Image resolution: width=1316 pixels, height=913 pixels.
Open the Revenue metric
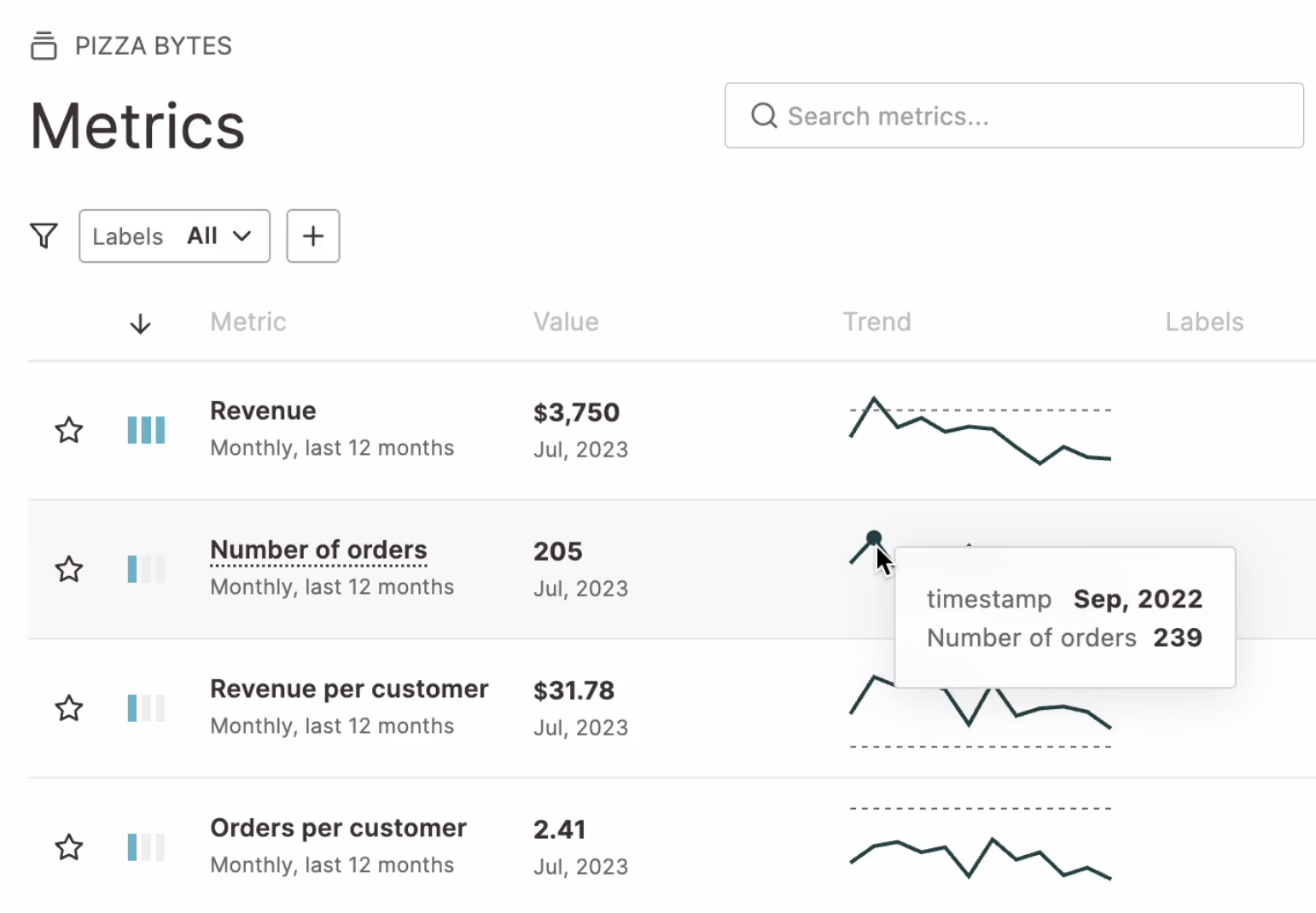coord(263,410)
